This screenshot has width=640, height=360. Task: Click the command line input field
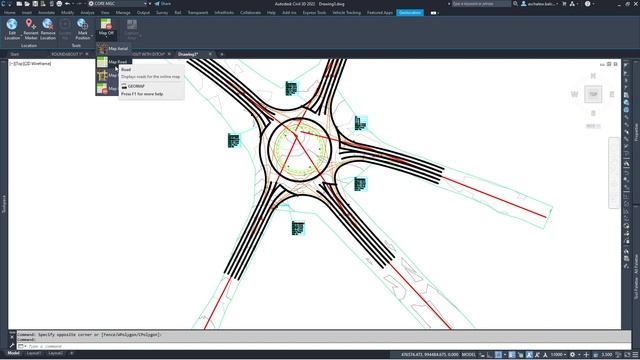click(x=324, y=346)
